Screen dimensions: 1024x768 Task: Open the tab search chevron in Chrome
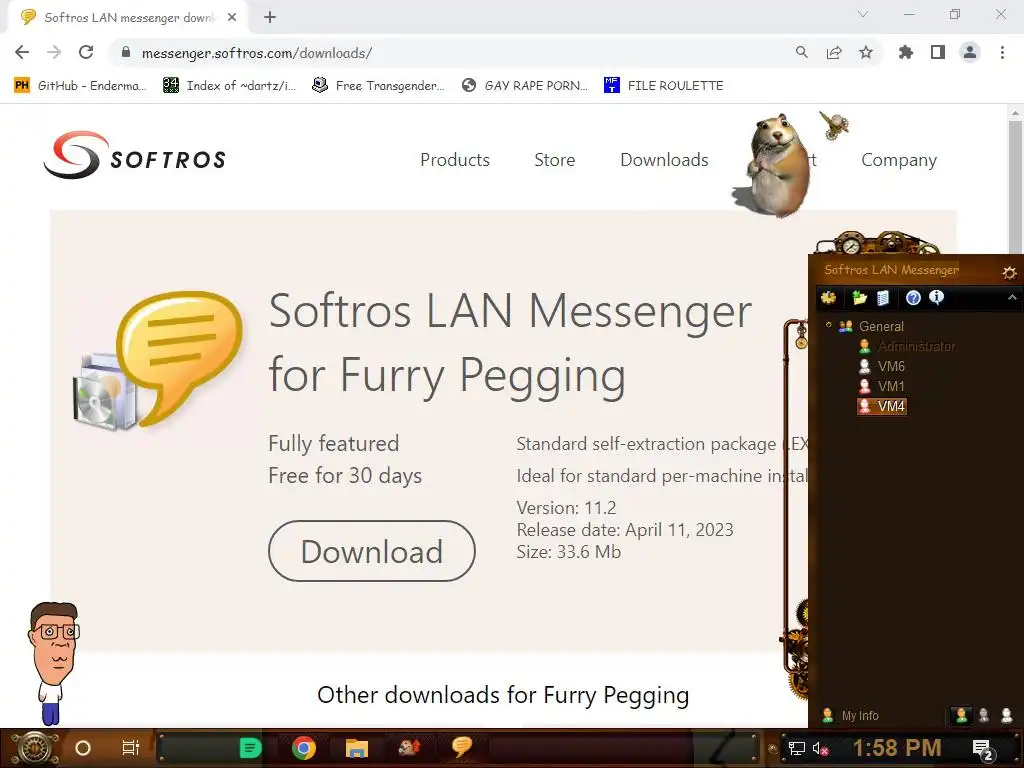click(x=863, y=14)
